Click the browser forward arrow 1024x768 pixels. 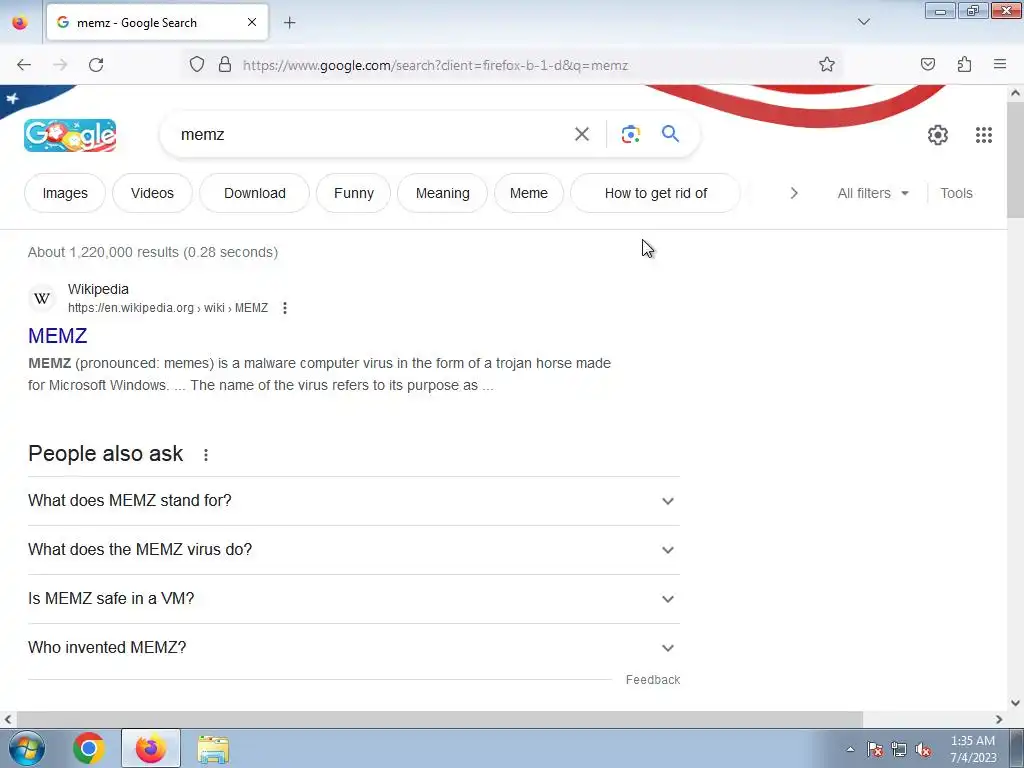coord(60,65)
